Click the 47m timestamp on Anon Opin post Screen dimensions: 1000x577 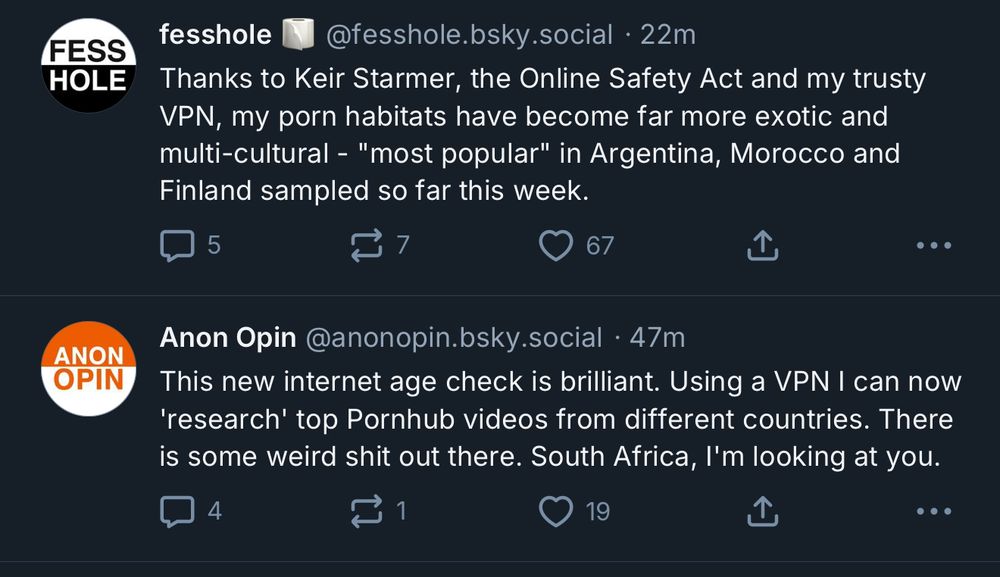[658, 338]
